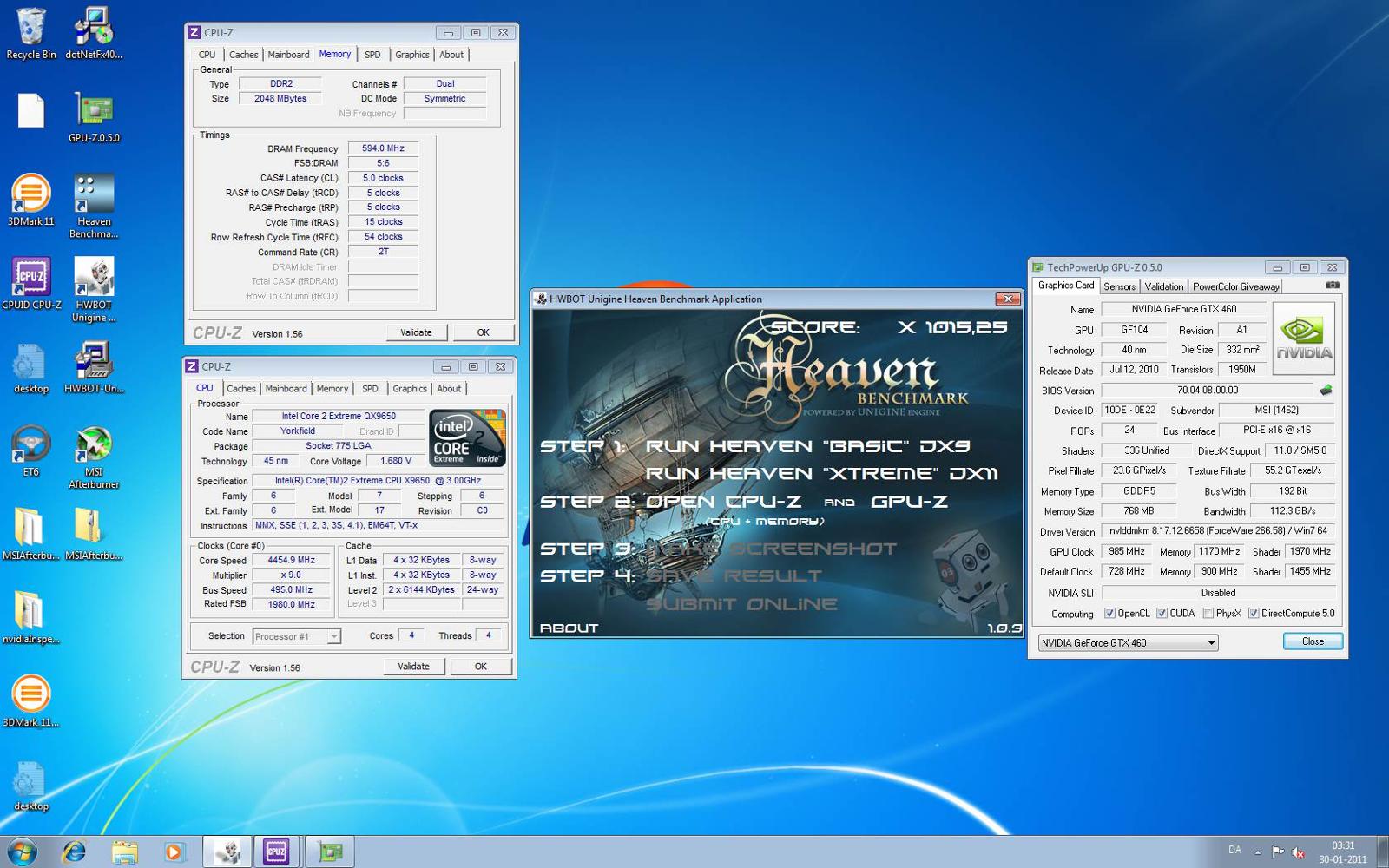Click the Windows Start orb
The width and height of the screenshot is (1389, 868).
22,852
